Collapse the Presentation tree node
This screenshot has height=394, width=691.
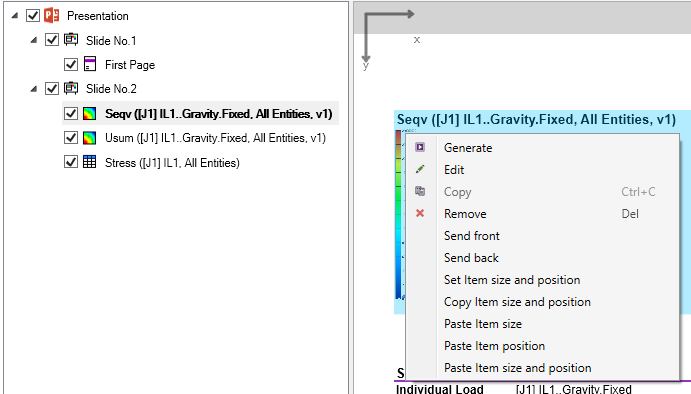coord(15,16)
